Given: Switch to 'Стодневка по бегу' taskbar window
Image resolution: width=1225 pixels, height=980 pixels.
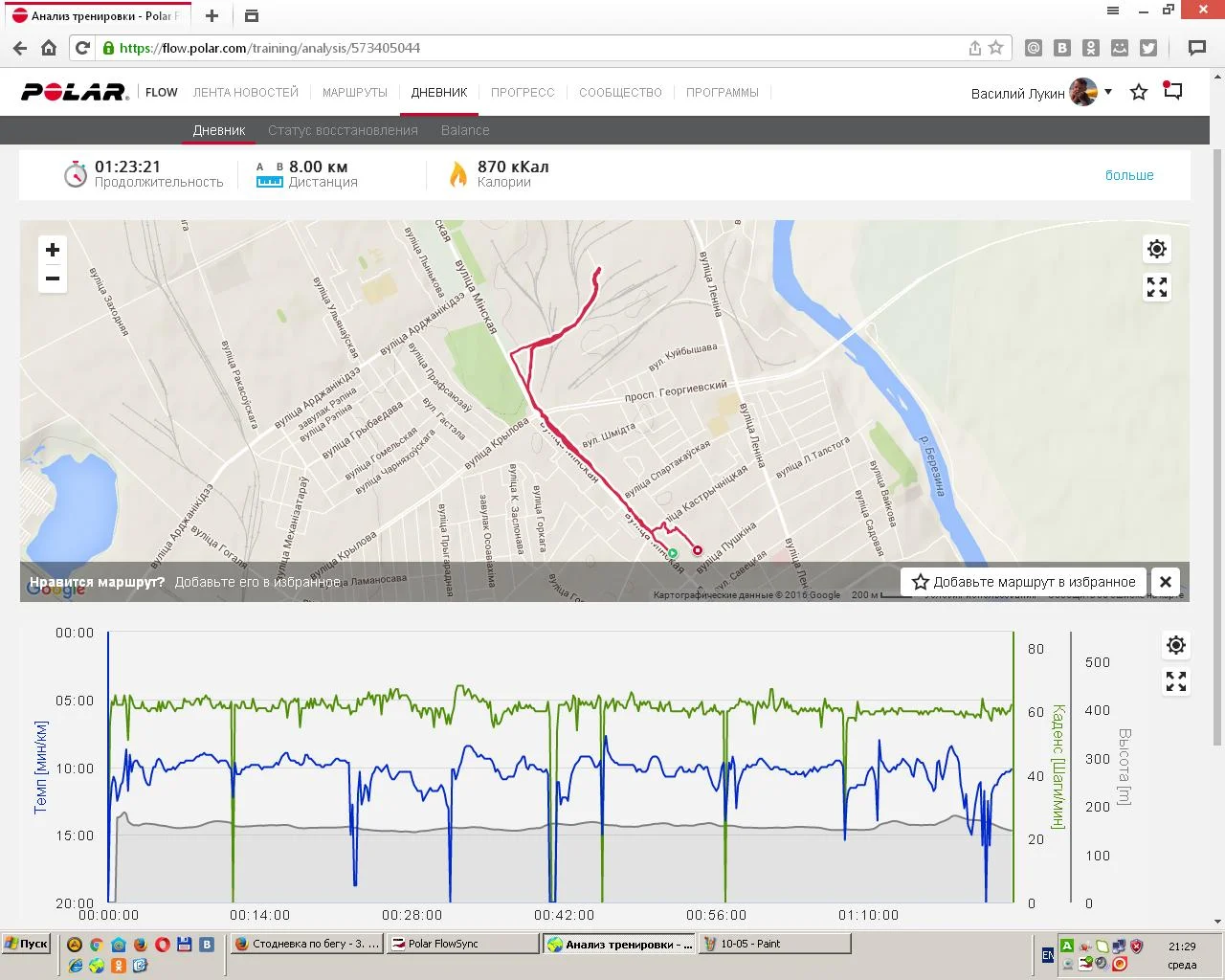Looking at the screenshot, I should click(x=307, y=944).
